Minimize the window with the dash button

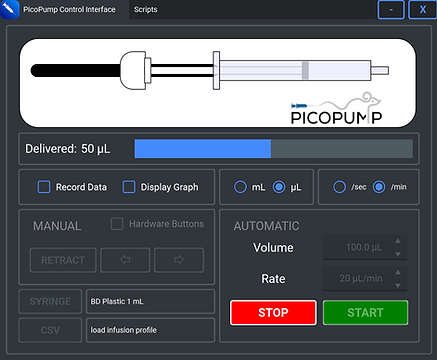tap(391, 9)
